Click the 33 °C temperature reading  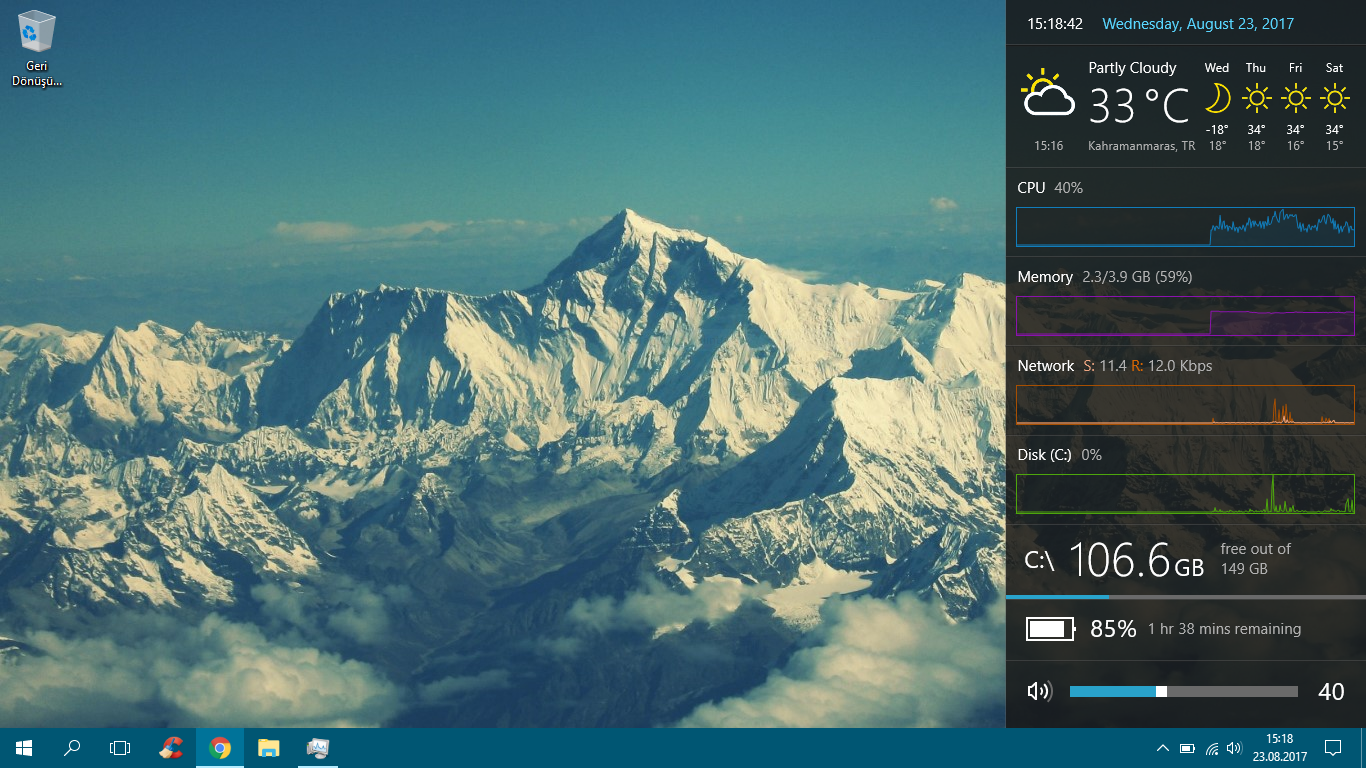click(1139, 106)
